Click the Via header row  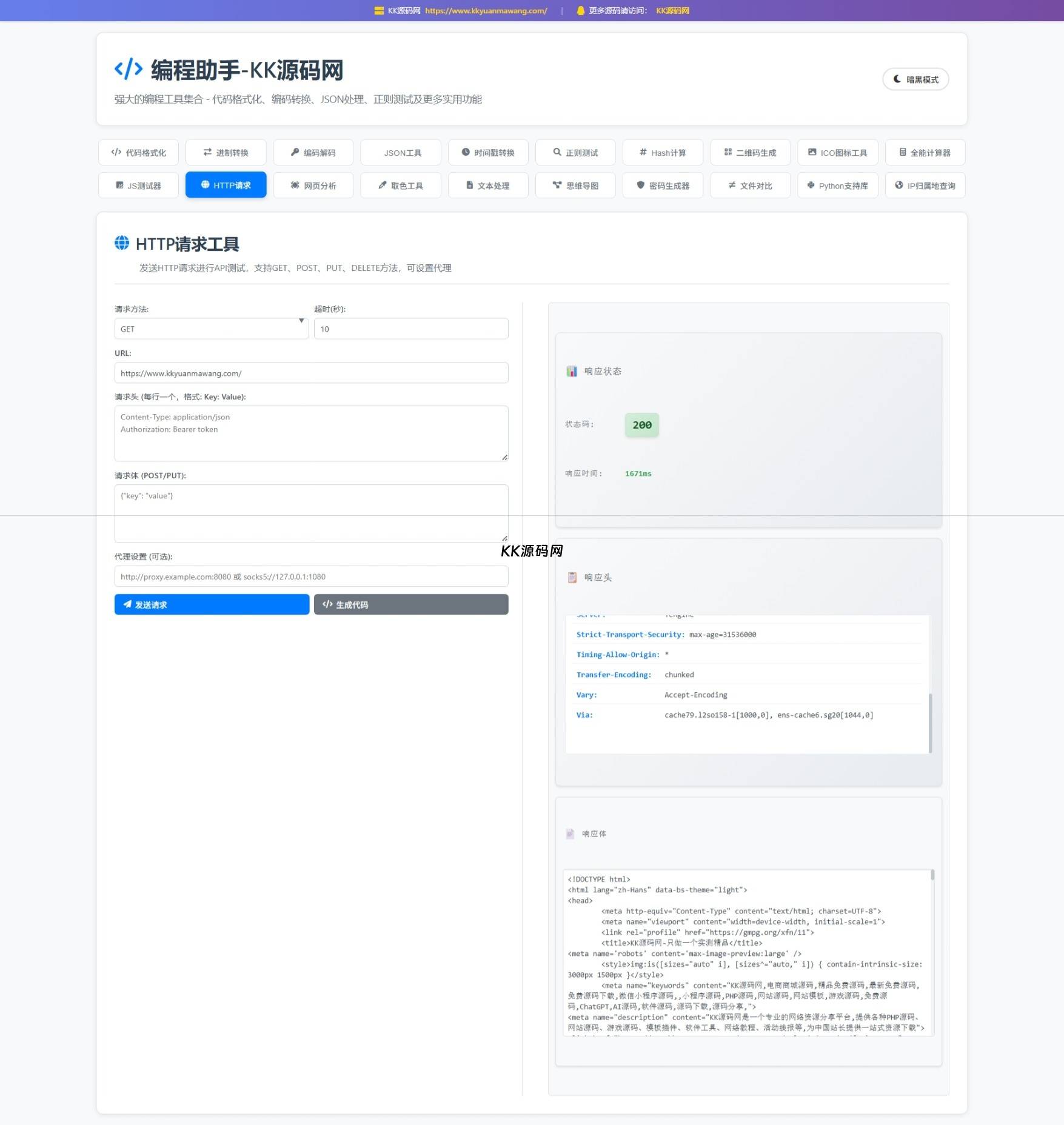(x=749, y=715)
